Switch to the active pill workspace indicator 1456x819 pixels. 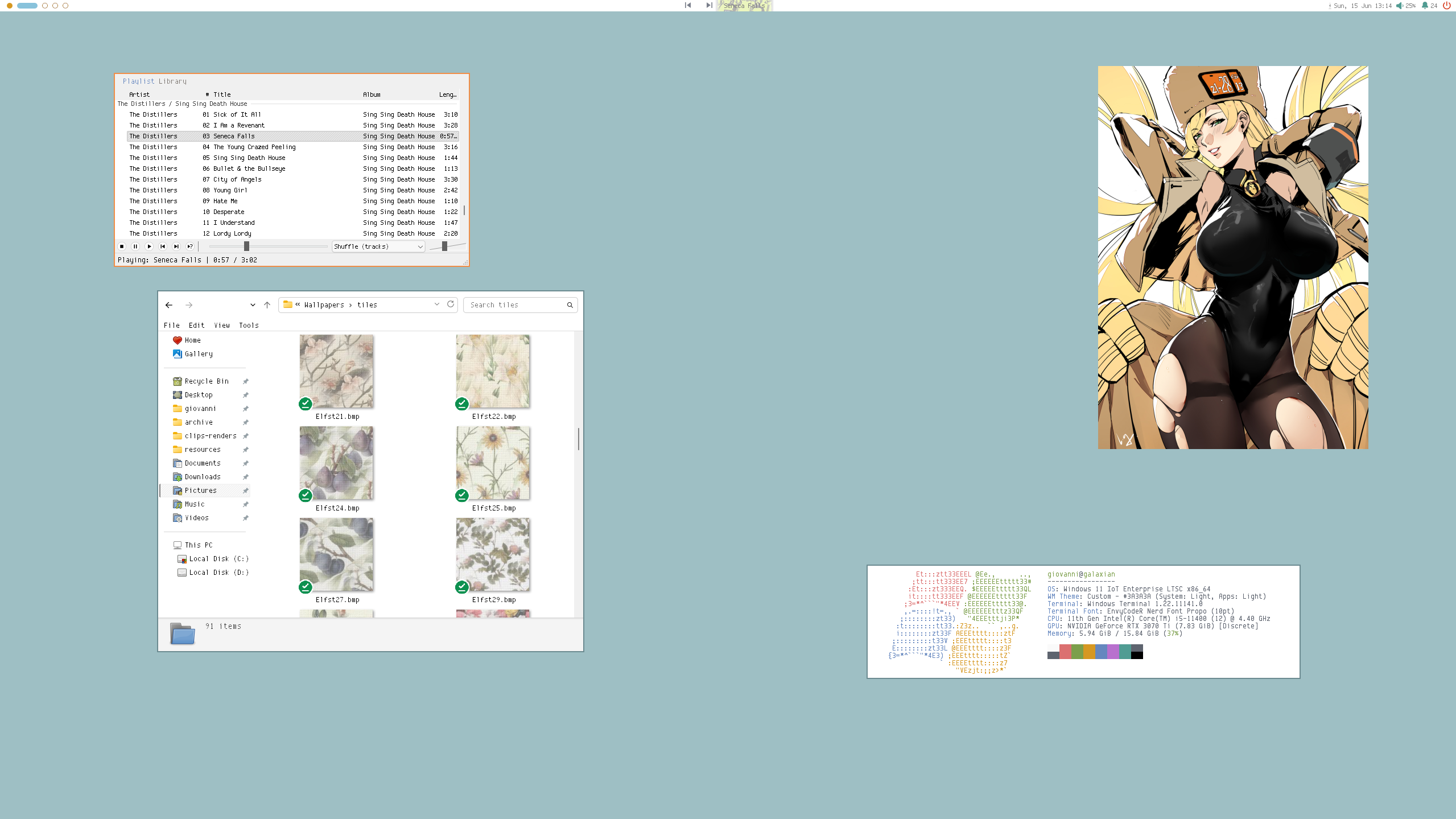click(x=27, y=6)
